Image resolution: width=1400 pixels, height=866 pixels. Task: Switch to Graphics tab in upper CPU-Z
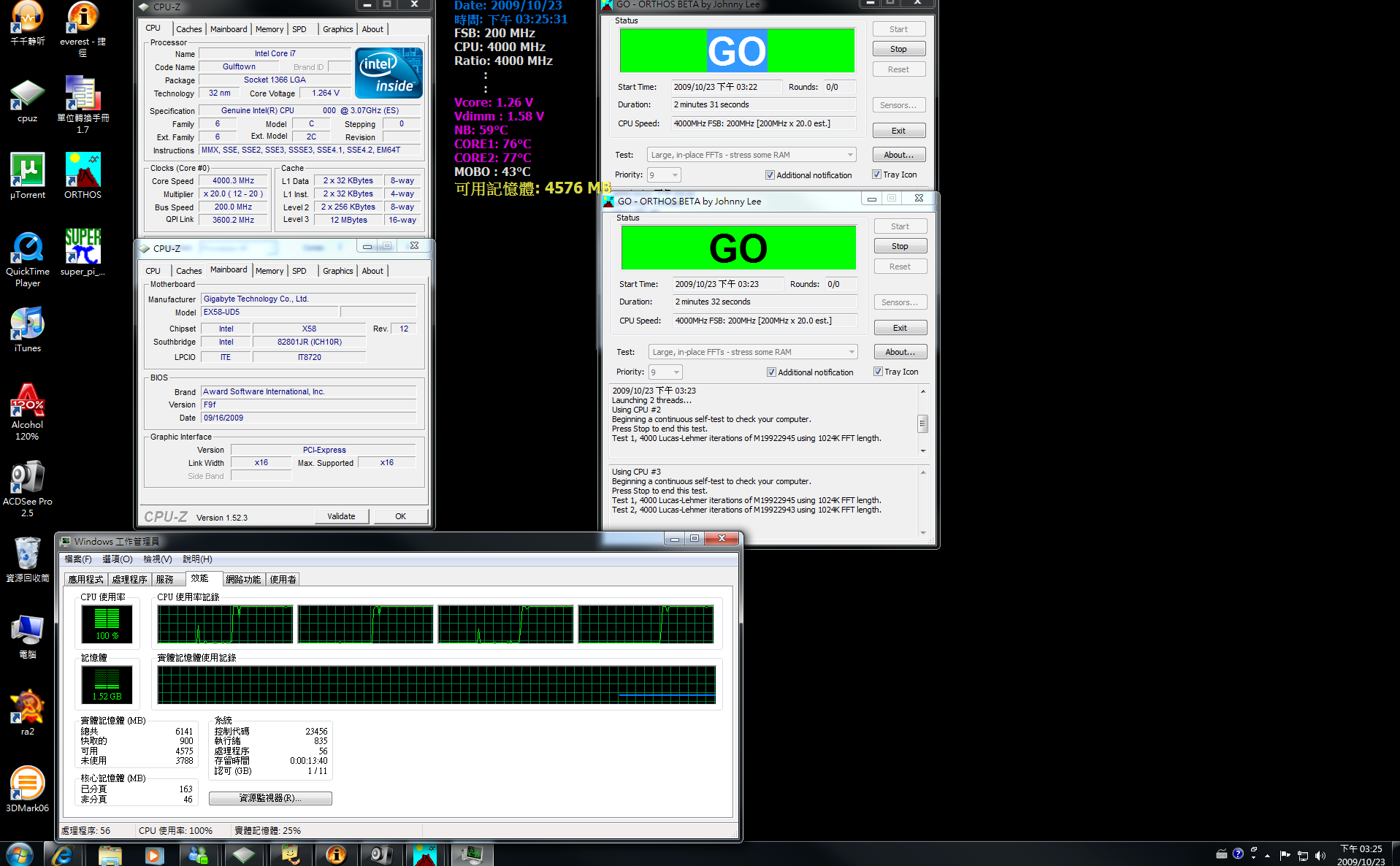(337, 29)
